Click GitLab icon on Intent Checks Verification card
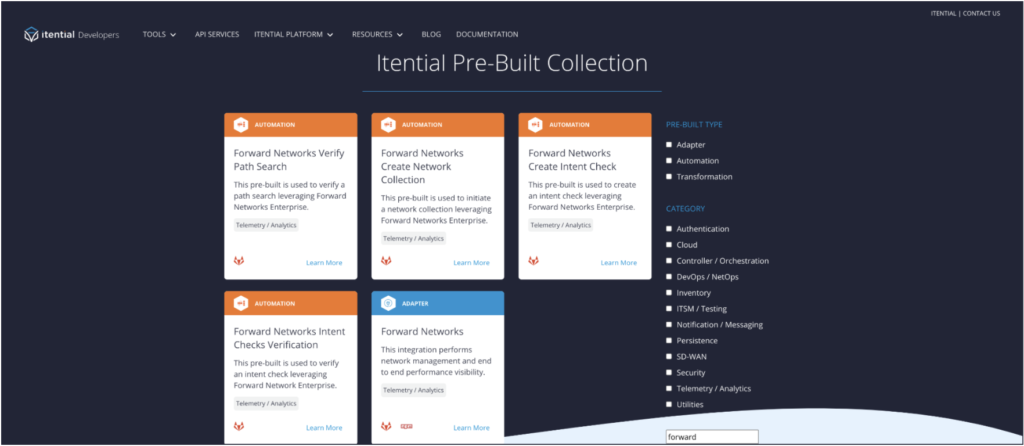Screen dimensions: 1024x446 (239, 427)
